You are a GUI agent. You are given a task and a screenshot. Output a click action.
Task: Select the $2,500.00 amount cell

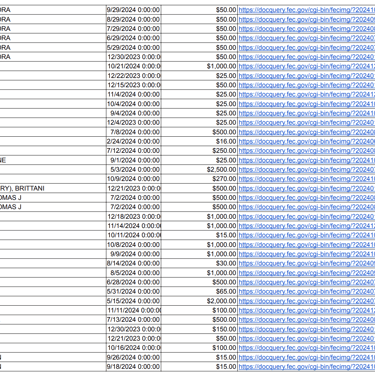(199, 170)
